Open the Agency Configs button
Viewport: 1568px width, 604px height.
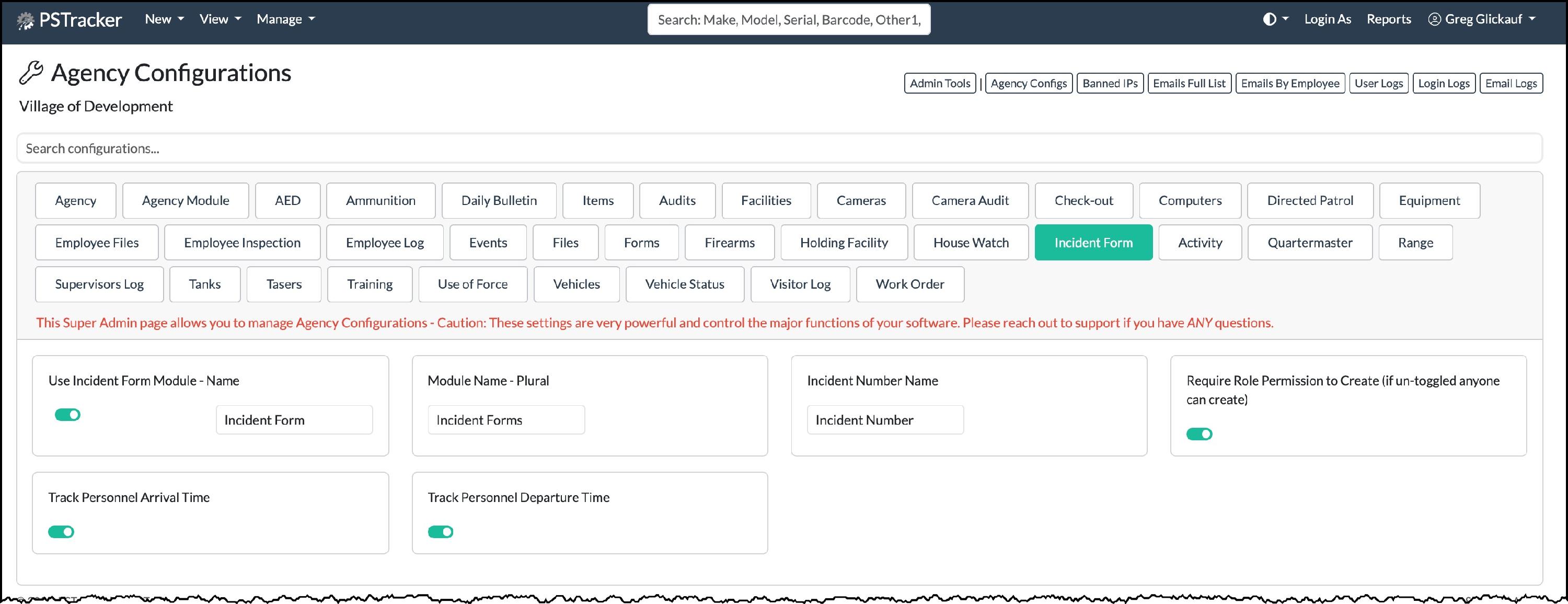(1029, 84)
